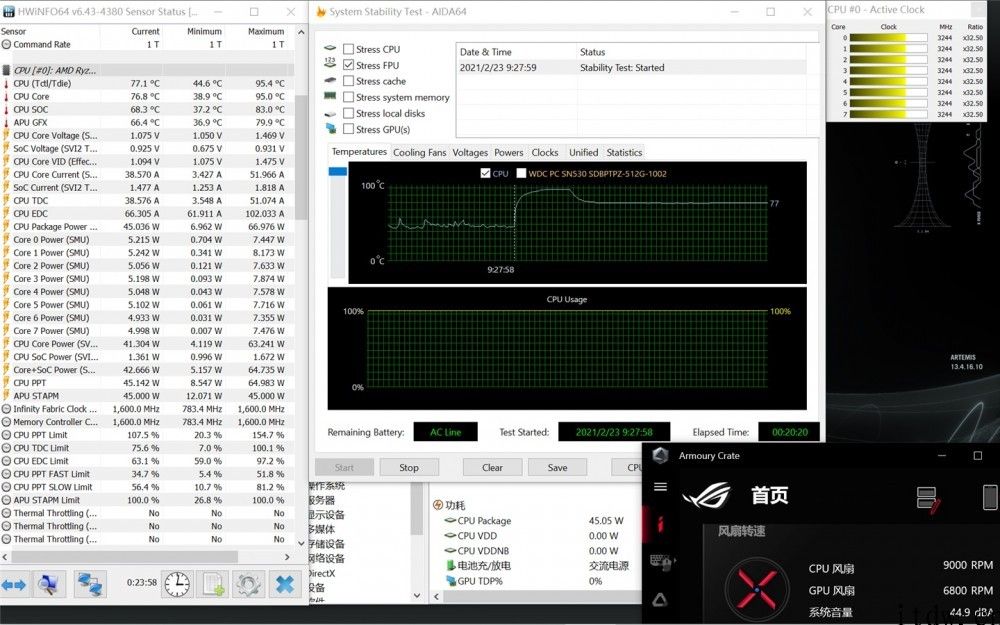Click the Save button in AIDA64
This screenshot has height=625, width=1000.
(x=557, y=467)
